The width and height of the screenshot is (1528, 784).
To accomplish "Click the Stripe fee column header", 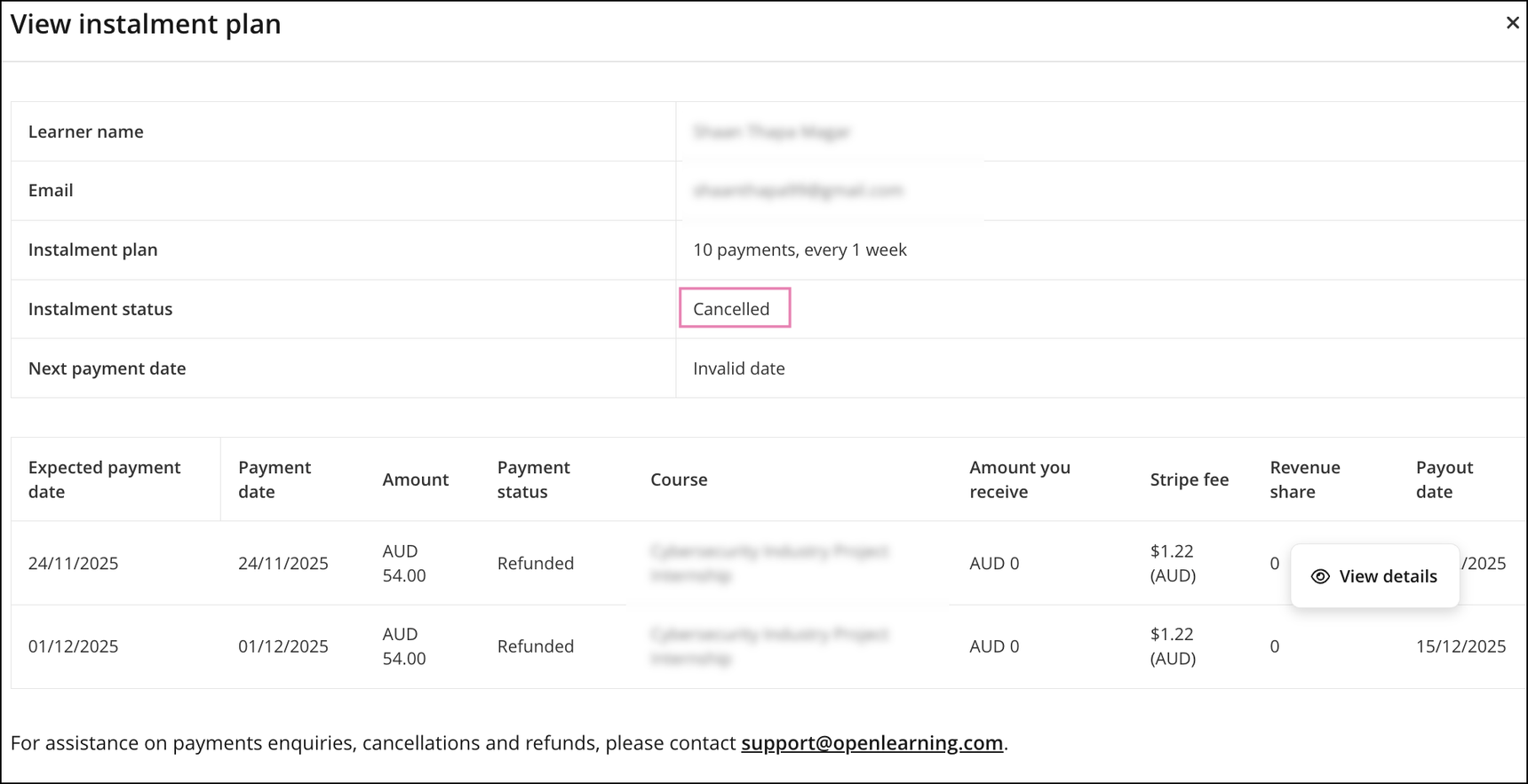I will 1189,479.
